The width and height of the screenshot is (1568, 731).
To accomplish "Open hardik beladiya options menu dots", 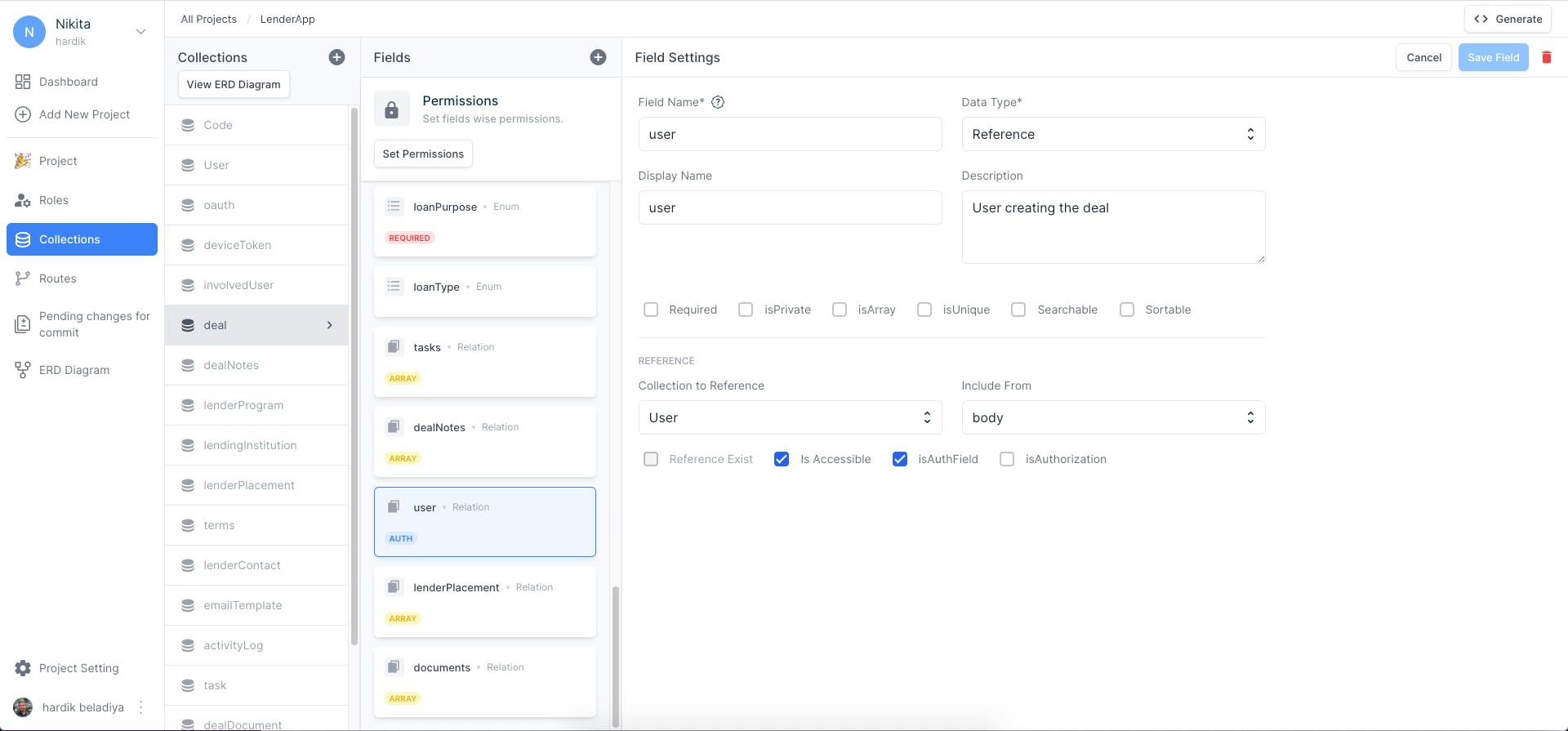I will [x=140, y=707].
